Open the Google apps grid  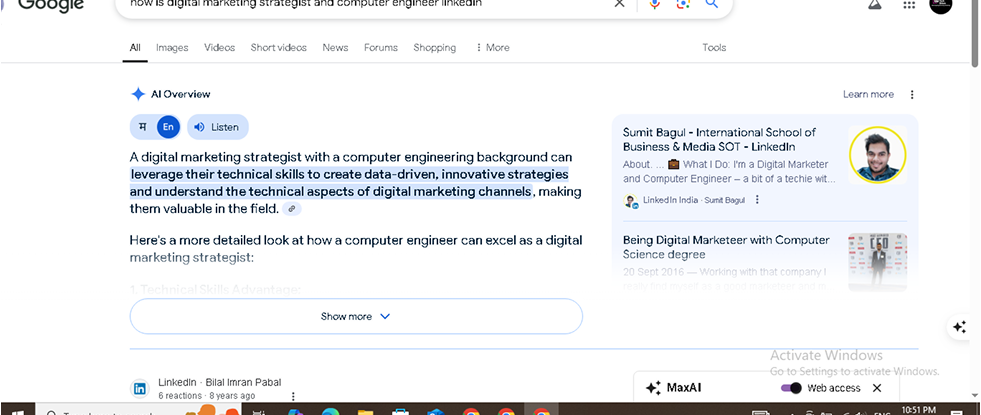click(x=909, y=4)
